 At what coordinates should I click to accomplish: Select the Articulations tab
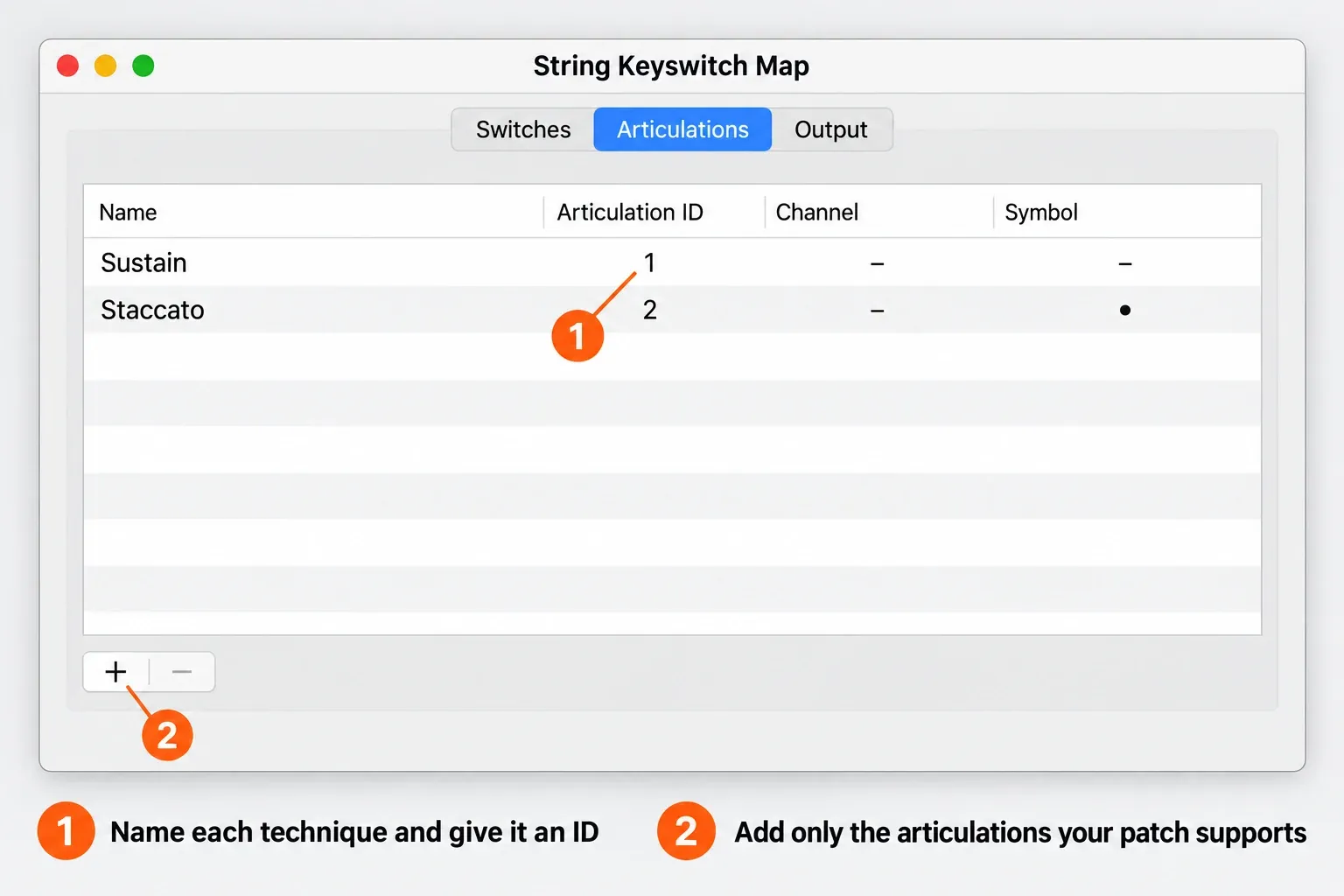[x=682, y=129]
